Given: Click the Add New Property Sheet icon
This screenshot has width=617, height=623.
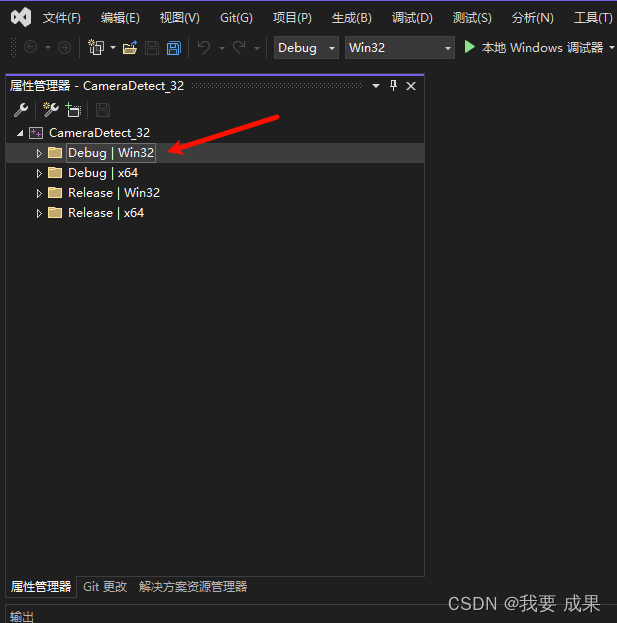Looking at the screenshot, I should pyautogui.click(x=50, y=110).
